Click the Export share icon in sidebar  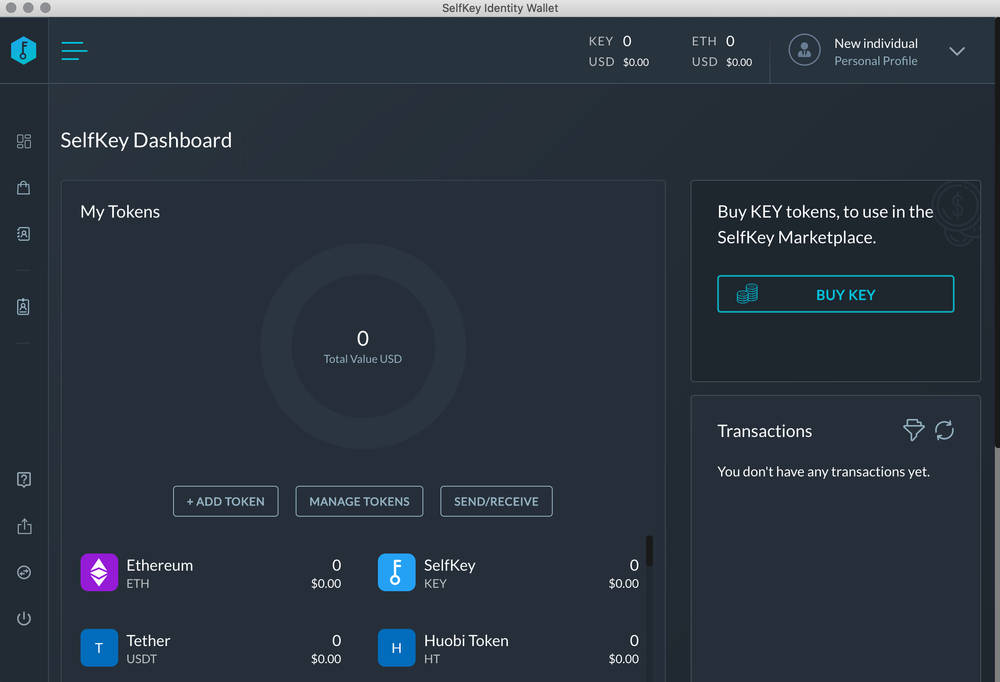(24, 526)
